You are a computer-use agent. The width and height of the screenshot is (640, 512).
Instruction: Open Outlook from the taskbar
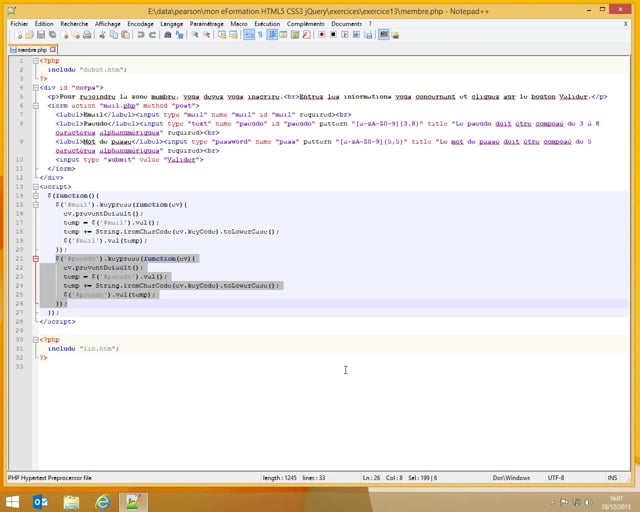(x=40, y=502)
